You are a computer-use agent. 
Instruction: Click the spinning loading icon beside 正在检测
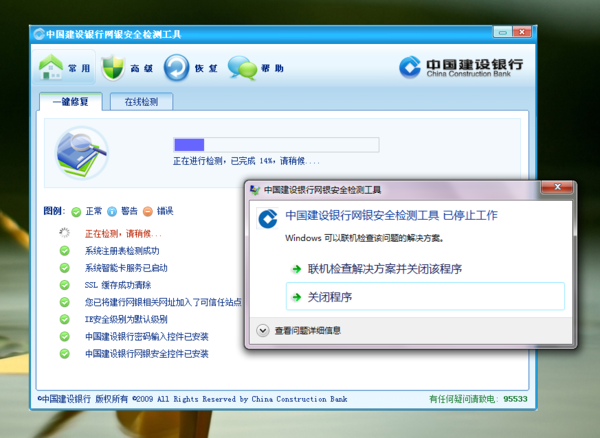click(x=65, y=233)
